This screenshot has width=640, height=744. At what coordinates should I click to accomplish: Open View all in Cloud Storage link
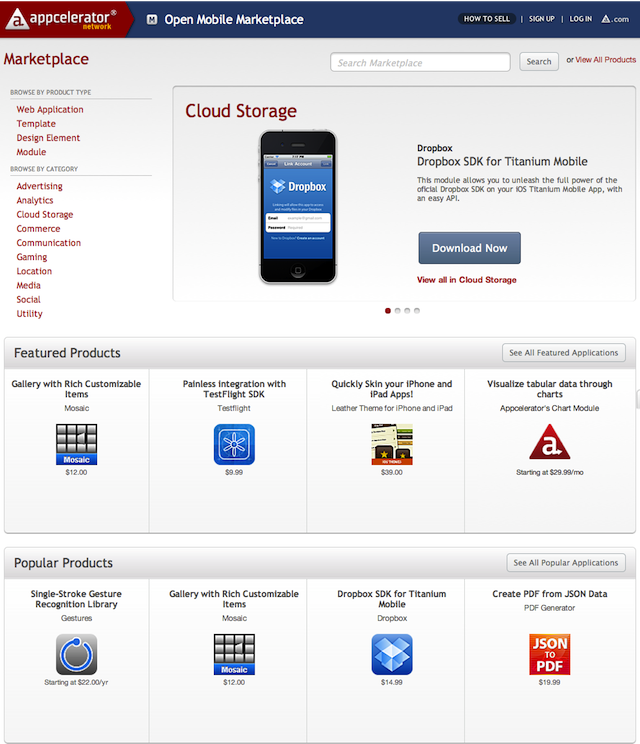(x=466, y=280)
